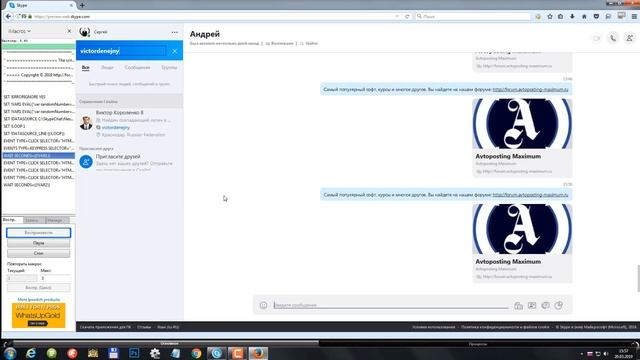Click into the victordenejny search box

122,51
